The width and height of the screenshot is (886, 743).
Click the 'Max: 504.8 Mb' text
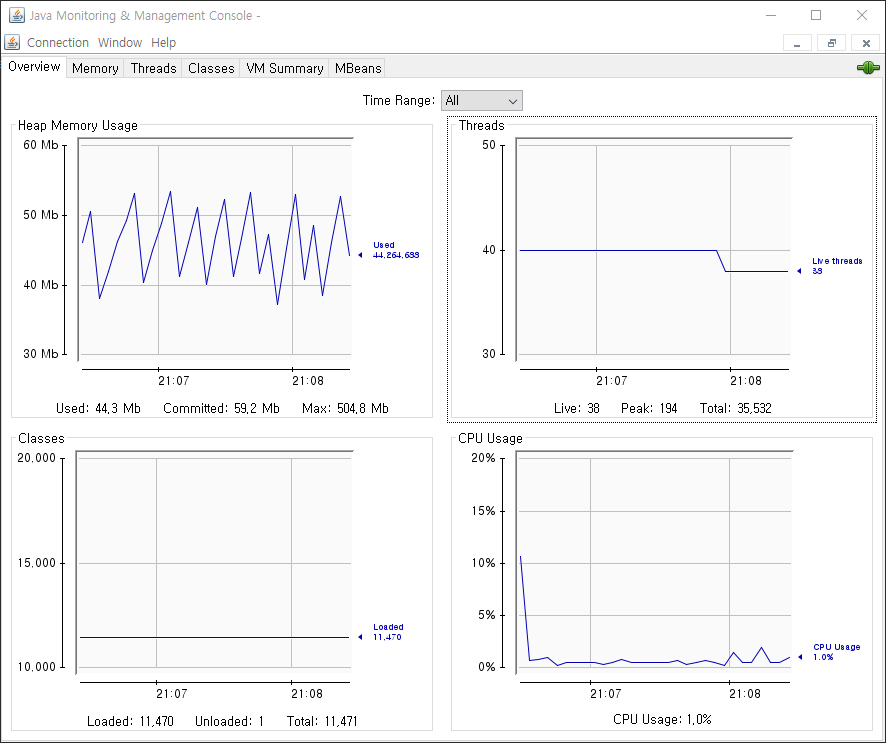(345, 409)
